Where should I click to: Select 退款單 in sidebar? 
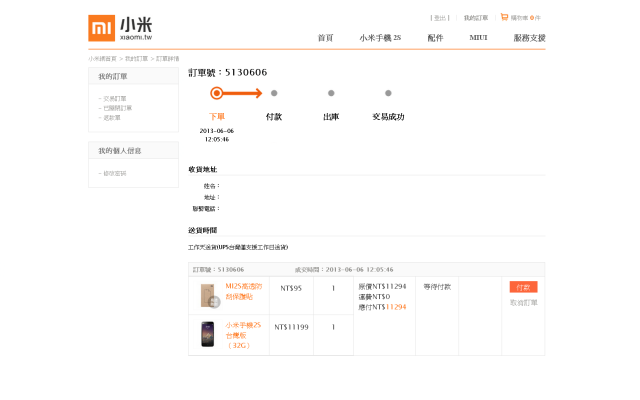coord(111,118)
